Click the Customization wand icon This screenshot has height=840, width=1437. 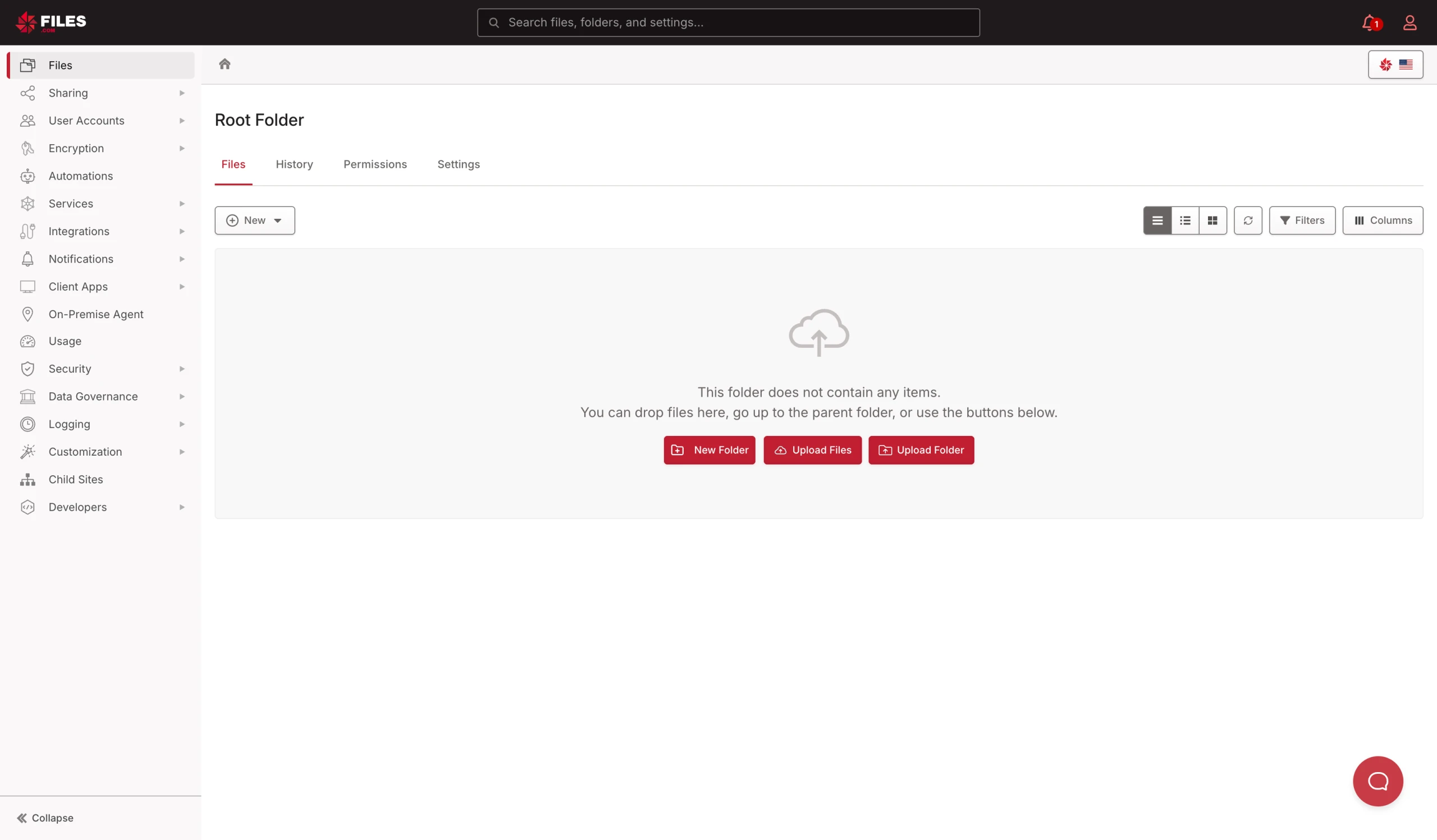28,452
